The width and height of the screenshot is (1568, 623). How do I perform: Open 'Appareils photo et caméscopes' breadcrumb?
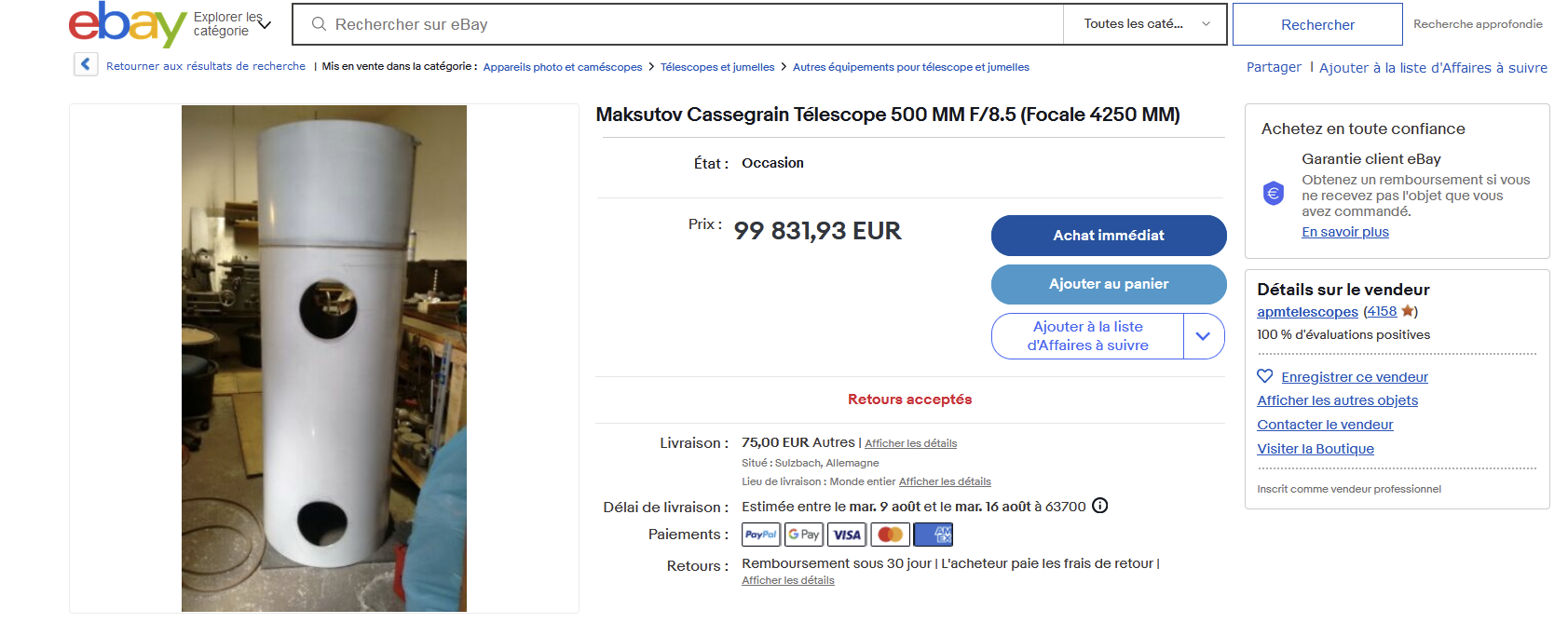[x=563, y=67]
